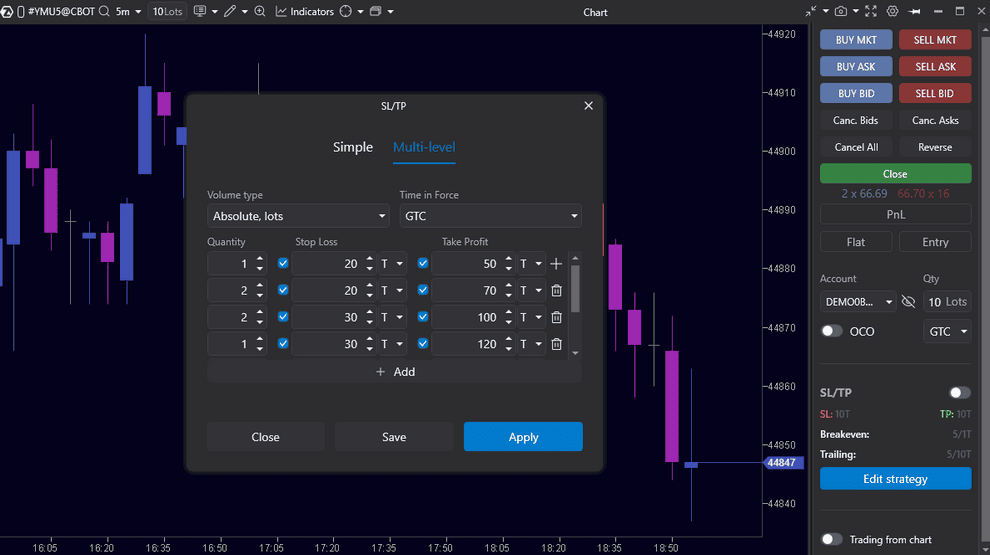Screen dimensions: 990x555
Task: Click the green Close position button
Action: 895,174
